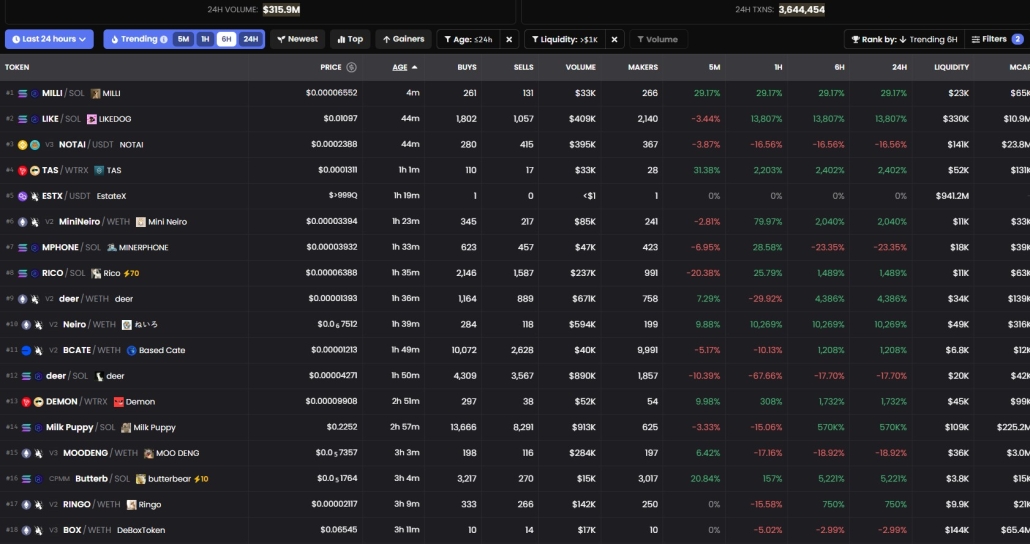Click the 13,807% 1H change for LIKE

[767, 119]
